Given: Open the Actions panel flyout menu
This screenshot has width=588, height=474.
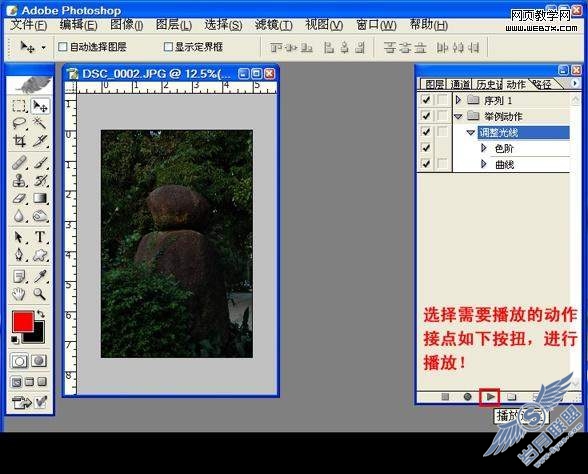Looking at the screenshot, I should pos(575,83).
